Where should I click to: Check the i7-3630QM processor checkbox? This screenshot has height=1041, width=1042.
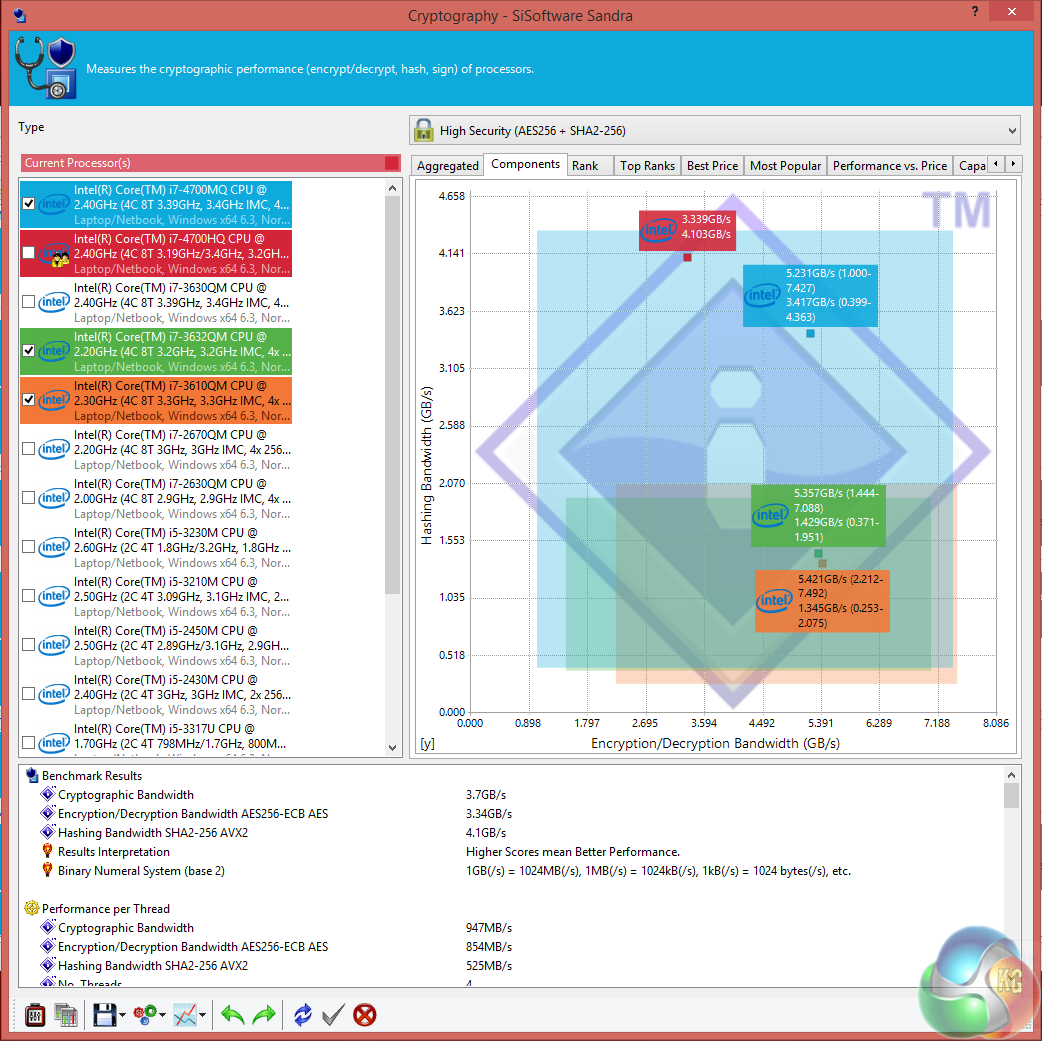29,302
